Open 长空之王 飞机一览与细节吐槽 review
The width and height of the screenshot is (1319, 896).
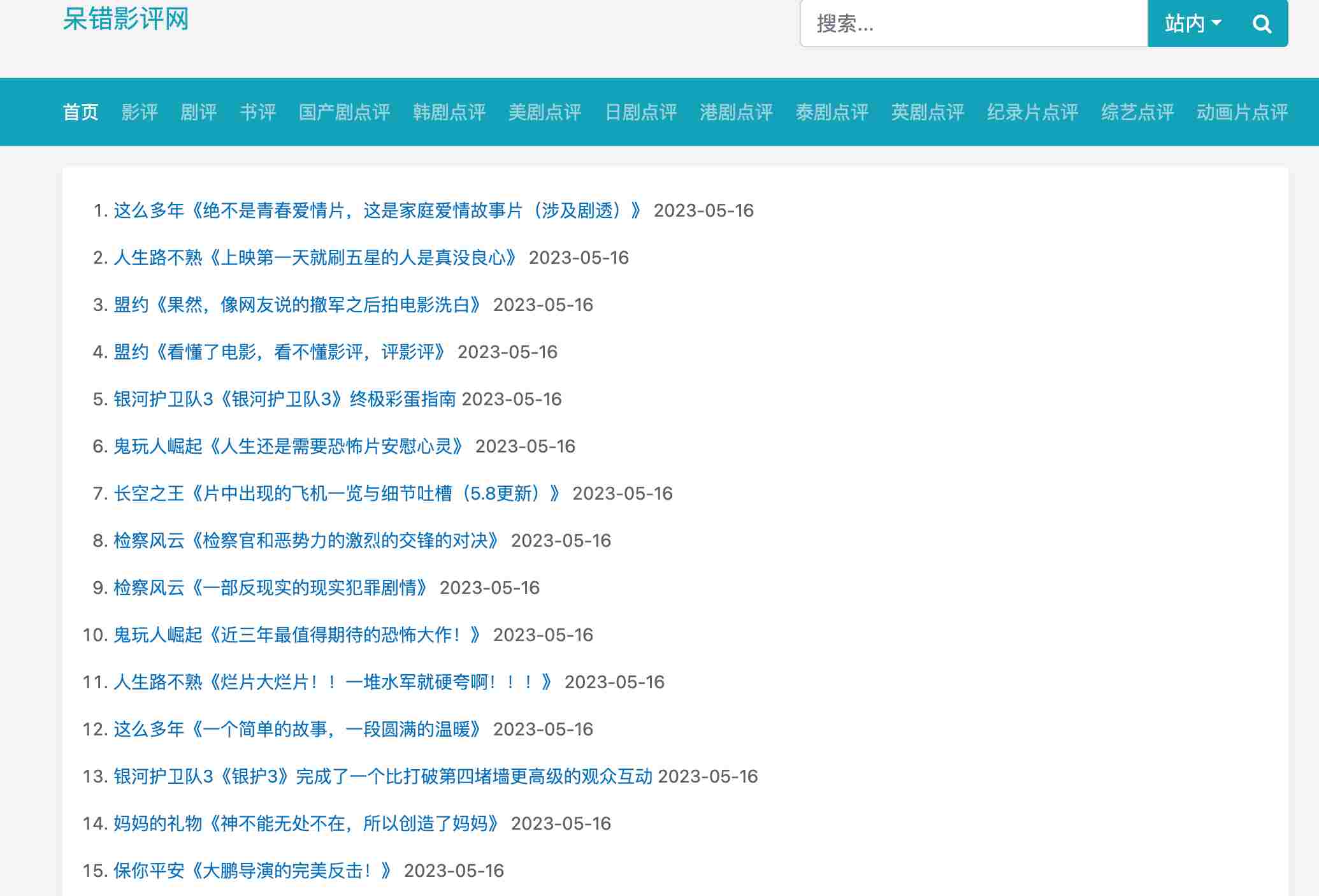pos(338,494)
